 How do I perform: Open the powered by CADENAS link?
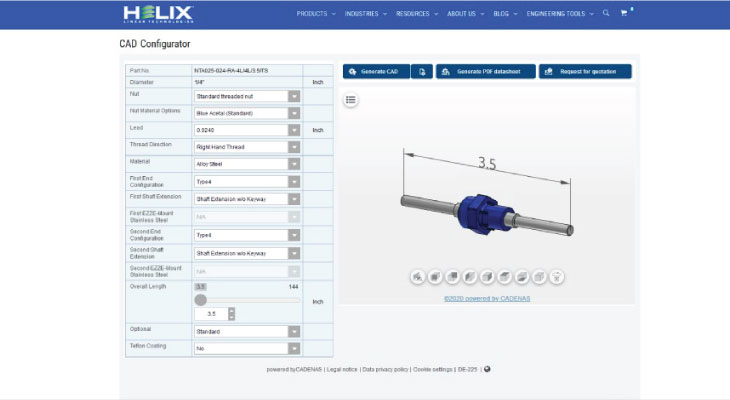(x=487, y=298)
